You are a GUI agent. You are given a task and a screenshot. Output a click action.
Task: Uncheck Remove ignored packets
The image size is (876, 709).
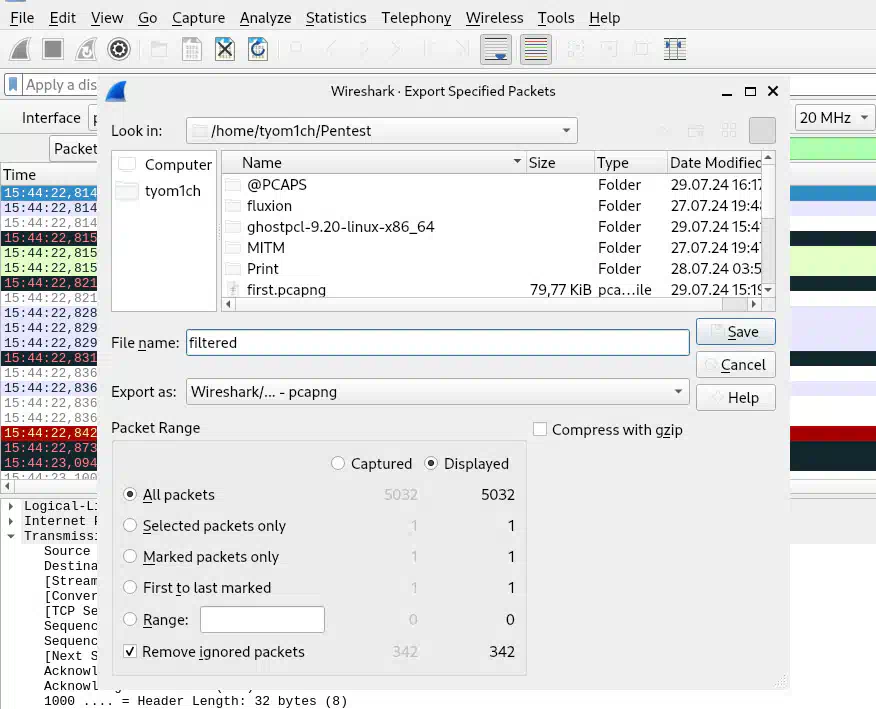(130, 651)
